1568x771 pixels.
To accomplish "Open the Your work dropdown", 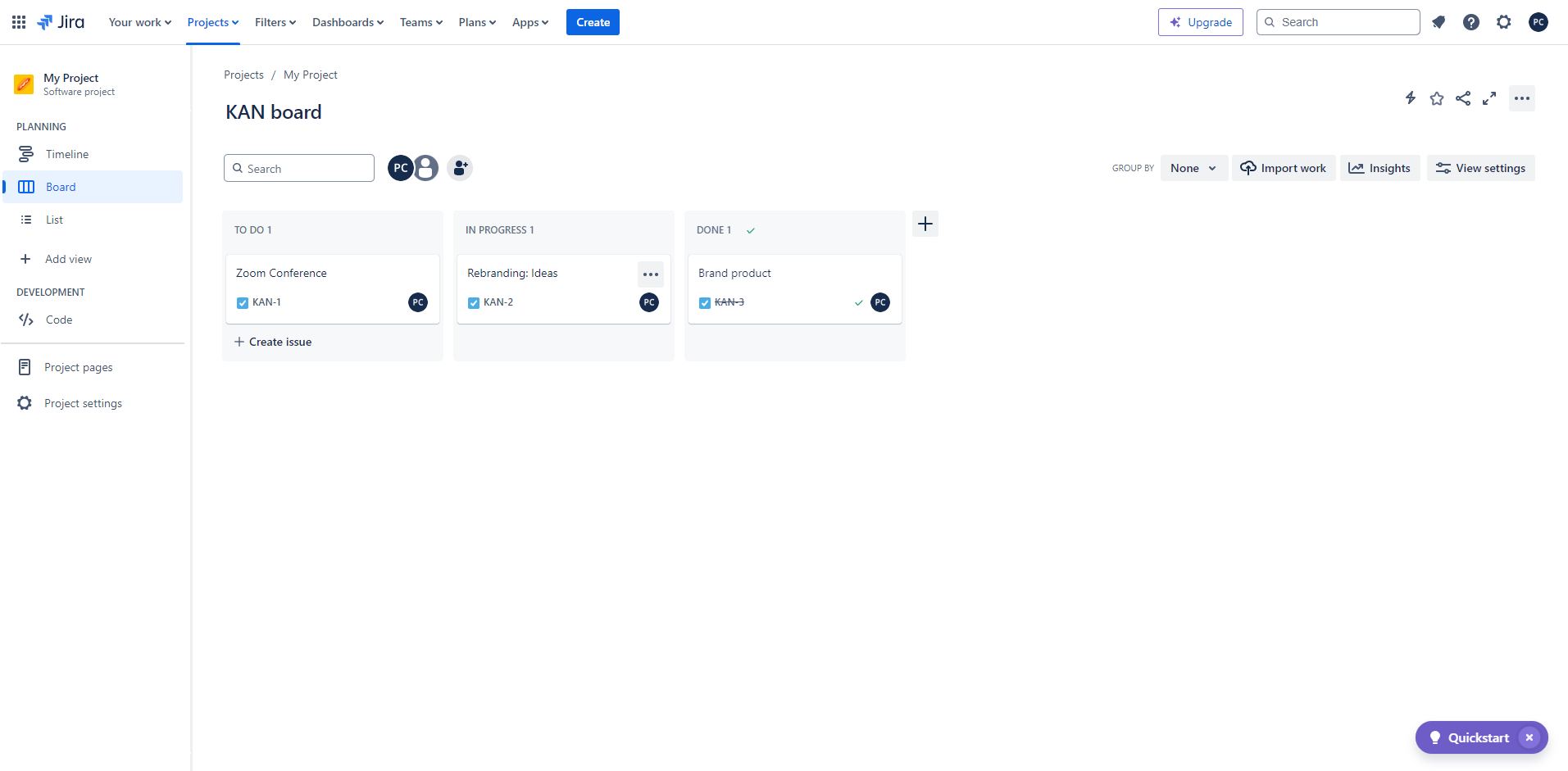I will point(140,22).
